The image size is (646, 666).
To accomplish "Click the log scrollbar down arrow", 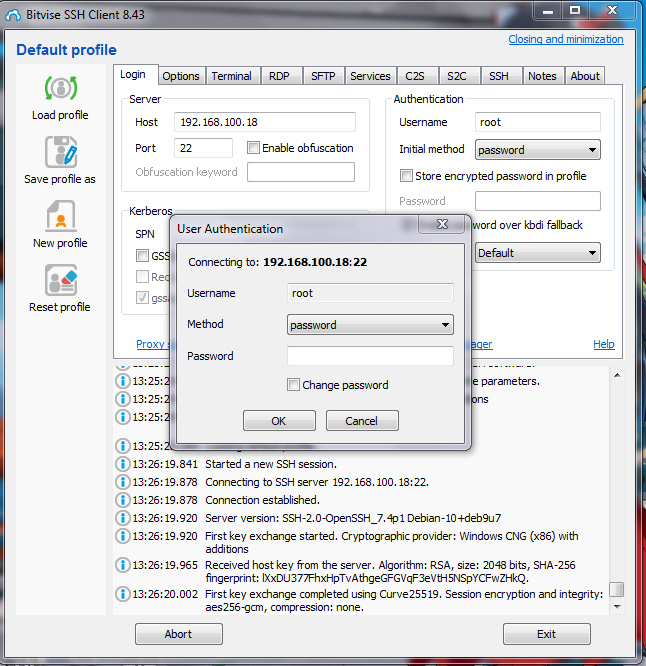I will [617, 607].
